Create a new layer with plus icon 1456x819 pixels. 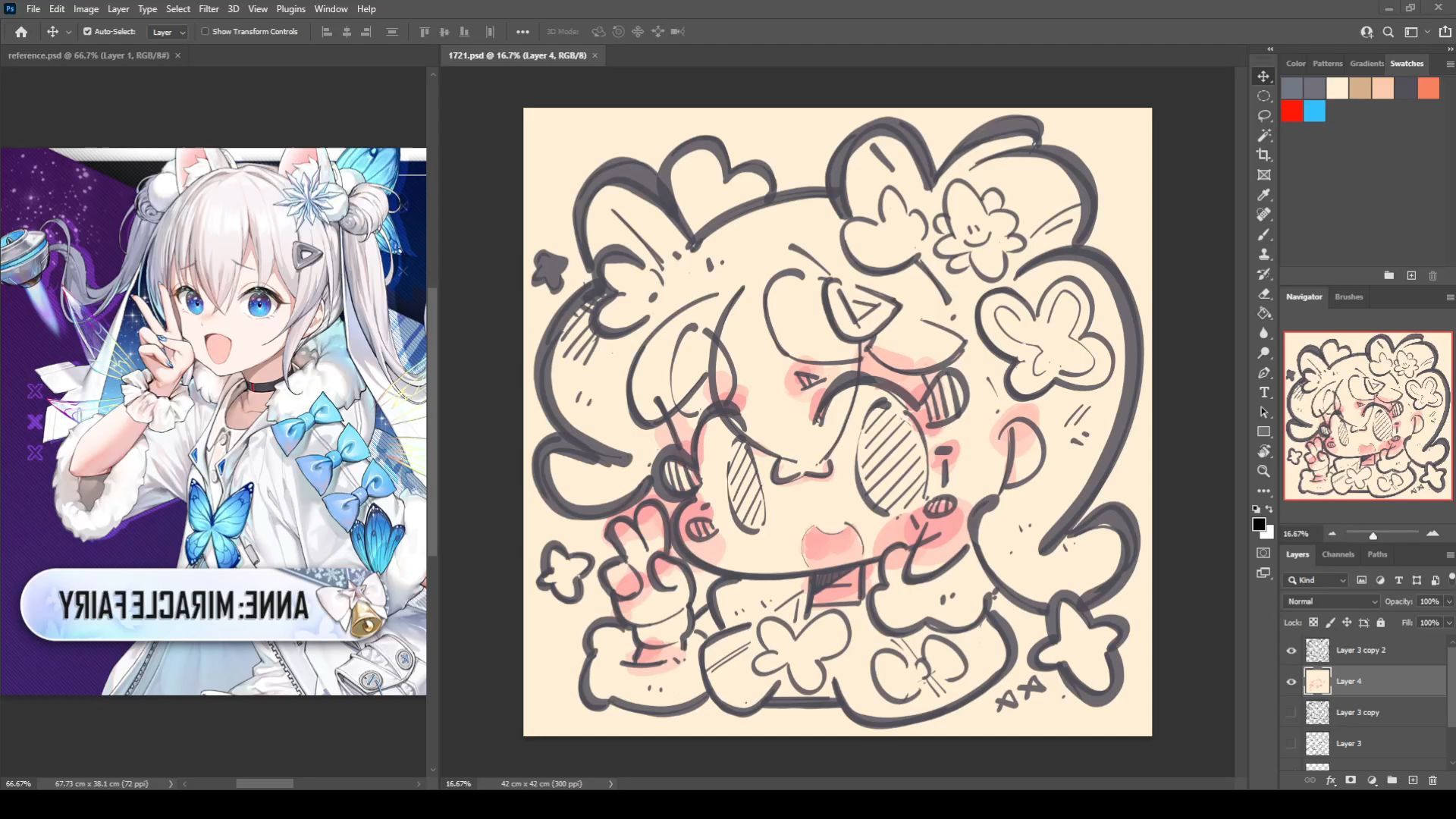coord(1412,780)
